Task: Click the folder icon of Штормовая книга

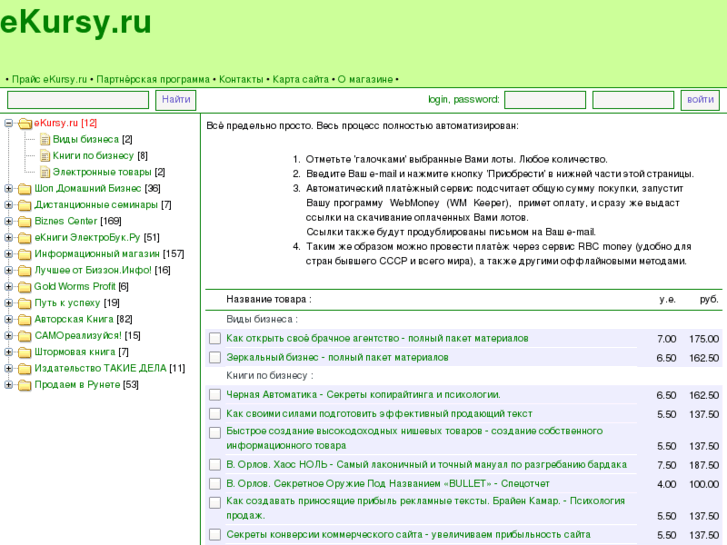Action: tap(25, 353)
